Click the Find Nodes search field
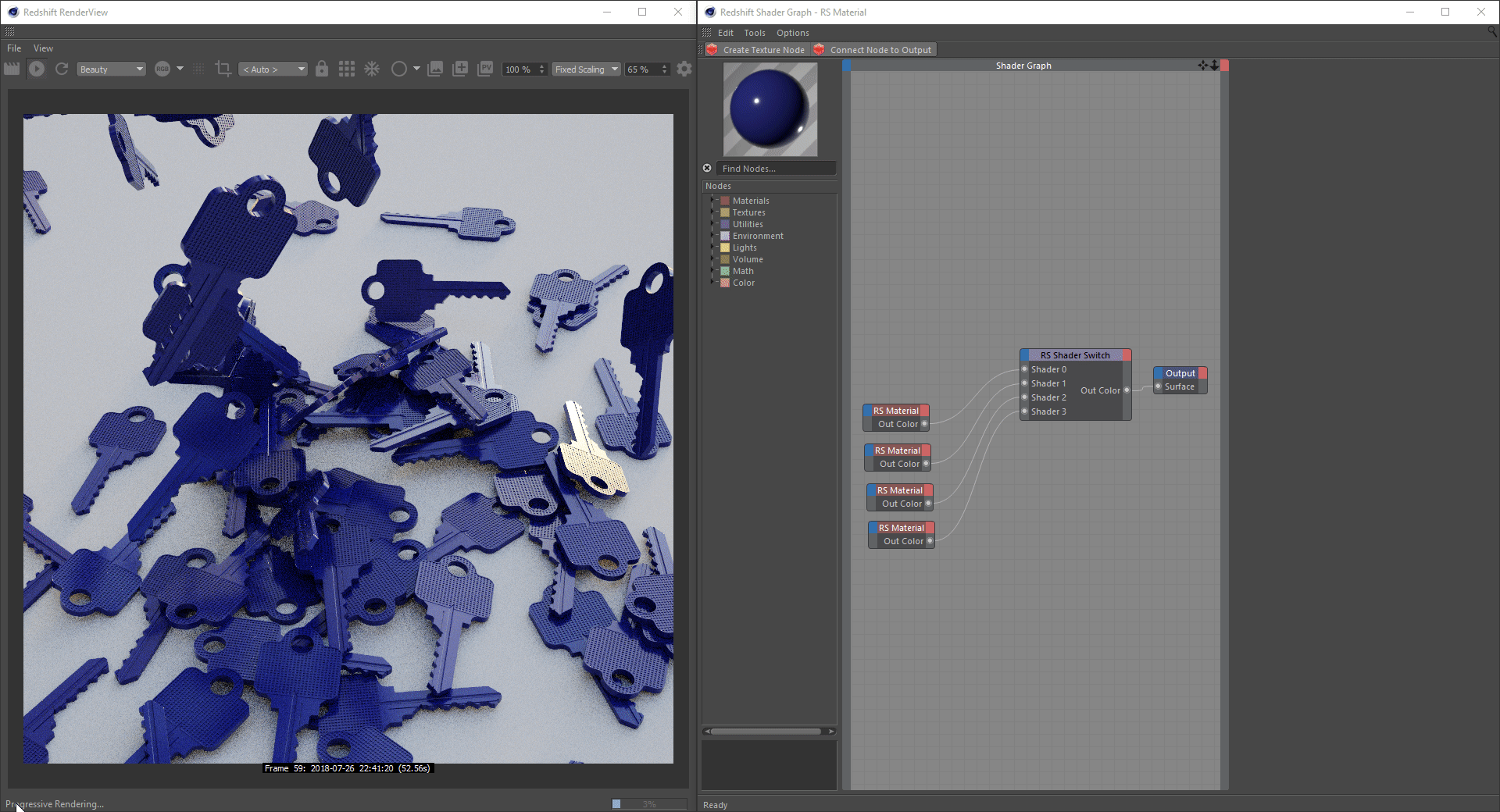 [776, 169]
